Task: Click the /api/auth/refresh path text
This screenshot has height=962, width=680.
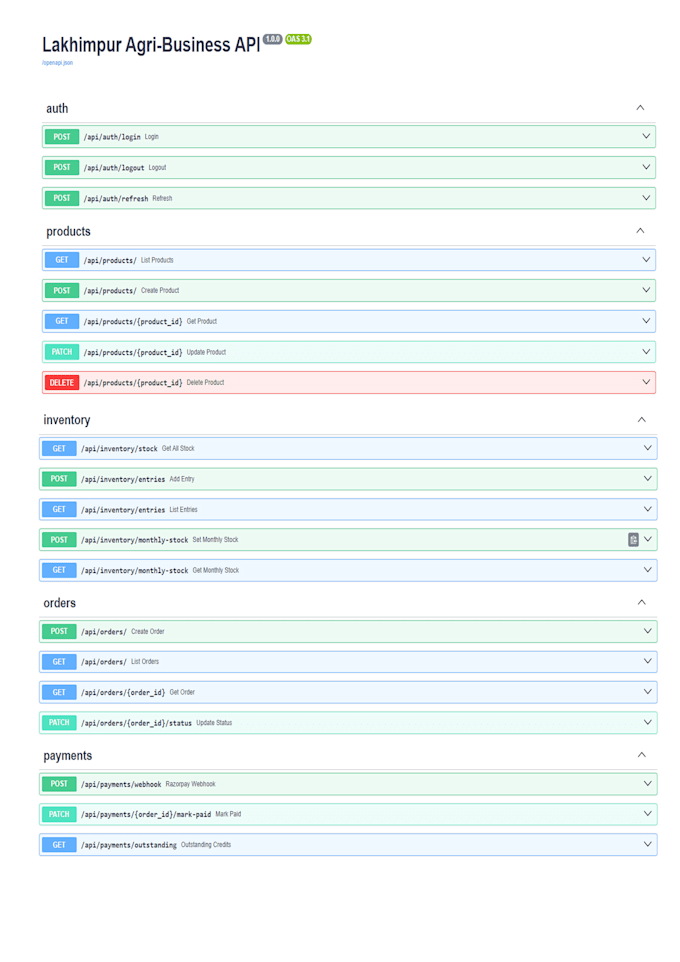Action: click(116, 199)
